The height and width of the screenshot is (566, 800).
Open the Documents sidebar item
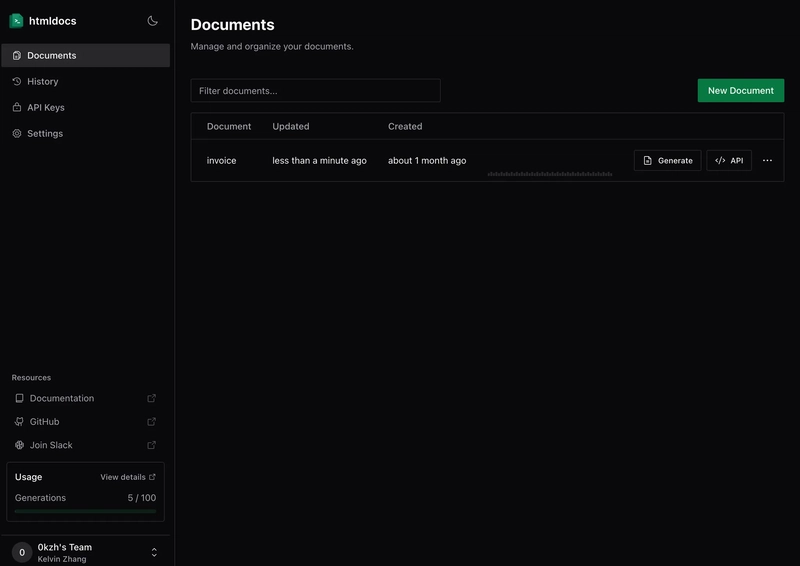(86, 55)
